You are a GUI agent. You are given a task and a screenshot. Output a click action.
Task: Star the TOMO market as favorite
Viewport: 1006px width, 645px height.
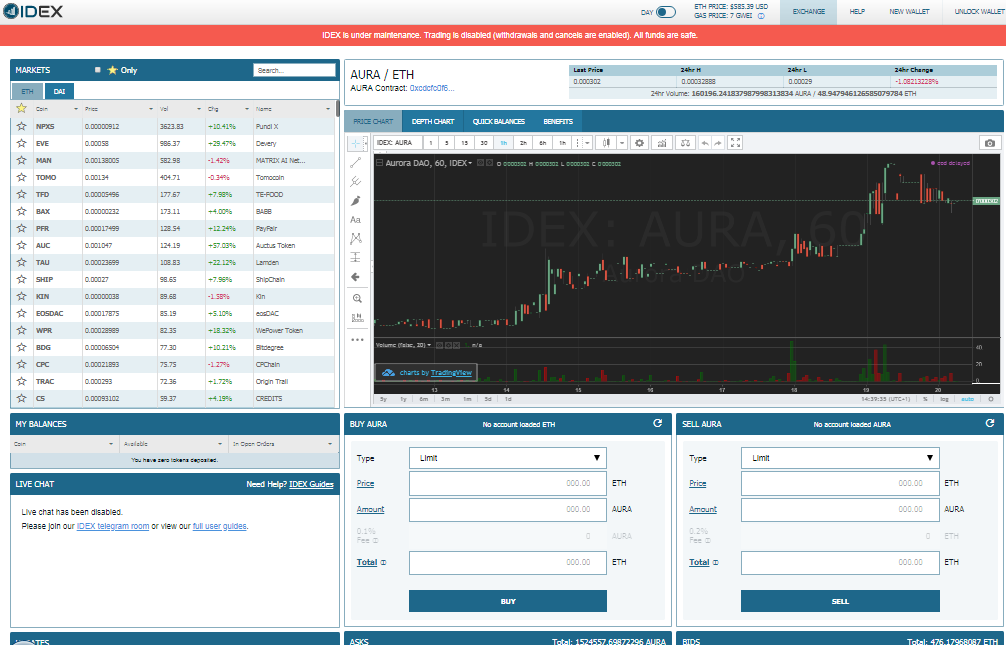click(x=22, y=177)
